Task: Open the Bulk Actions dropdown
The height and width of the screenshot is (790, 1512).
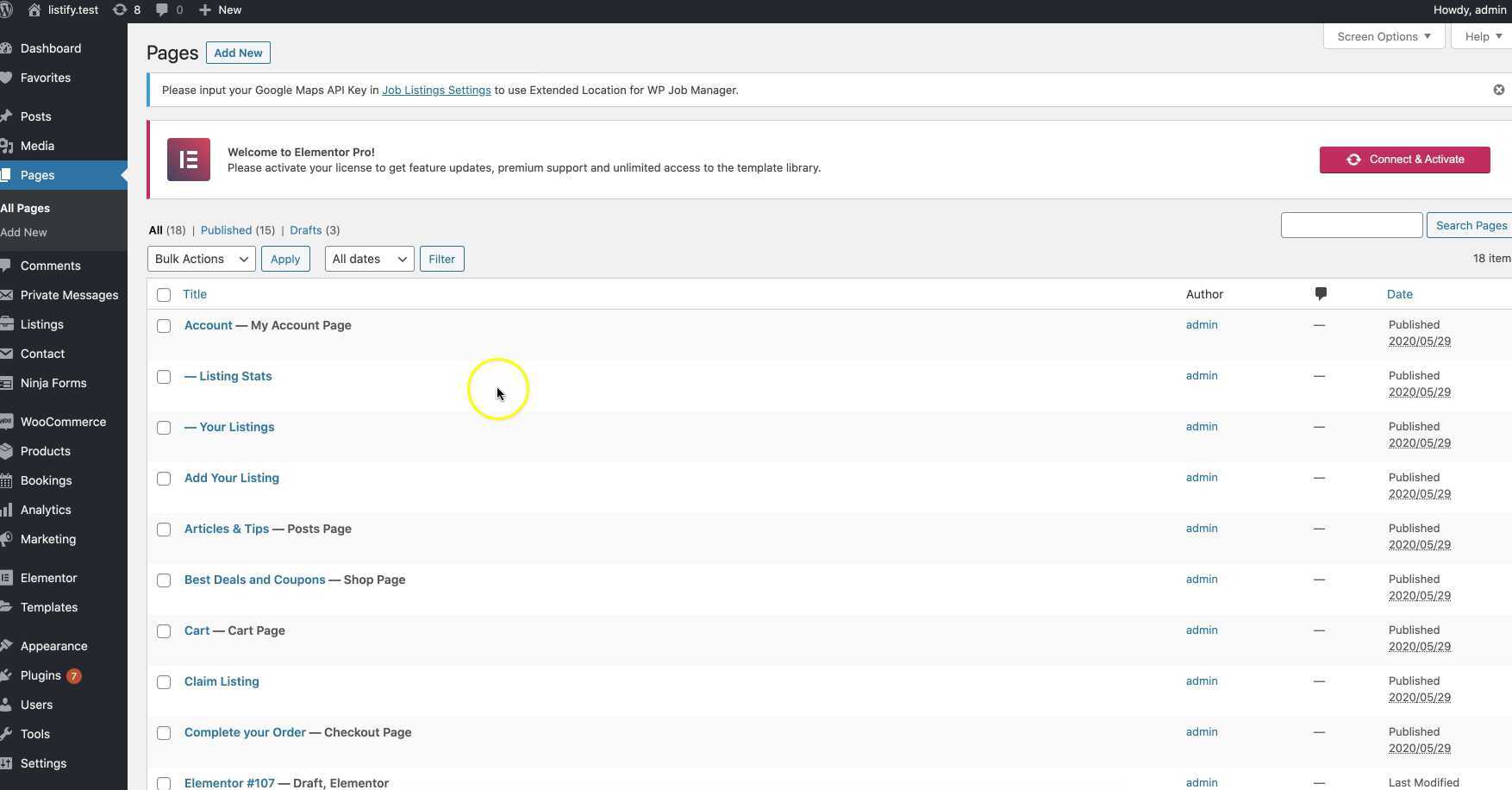Action: tap(201, 259)
